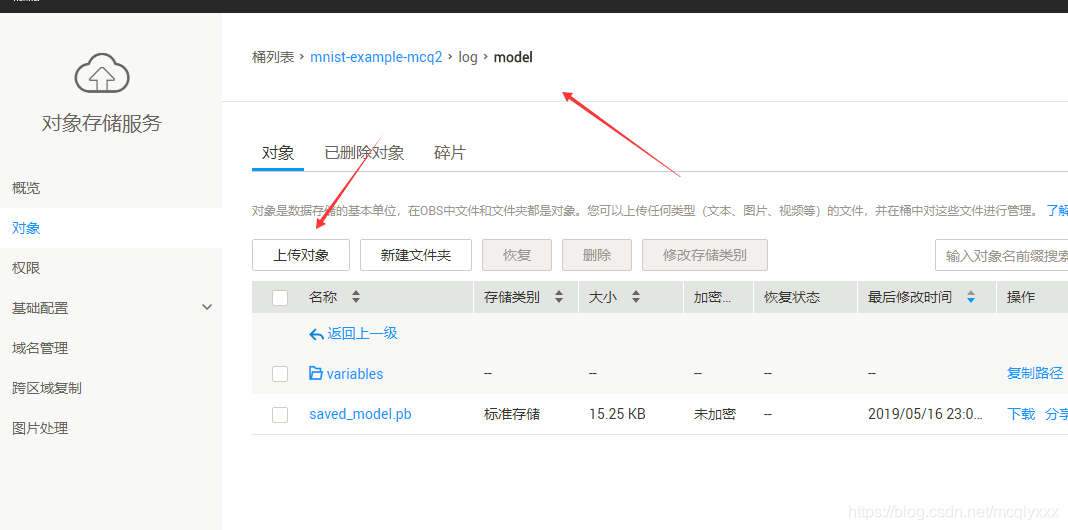Switch to the 已删除对象 tab
The width and height of the screenshot is (1068, 530).
point(364,153)
